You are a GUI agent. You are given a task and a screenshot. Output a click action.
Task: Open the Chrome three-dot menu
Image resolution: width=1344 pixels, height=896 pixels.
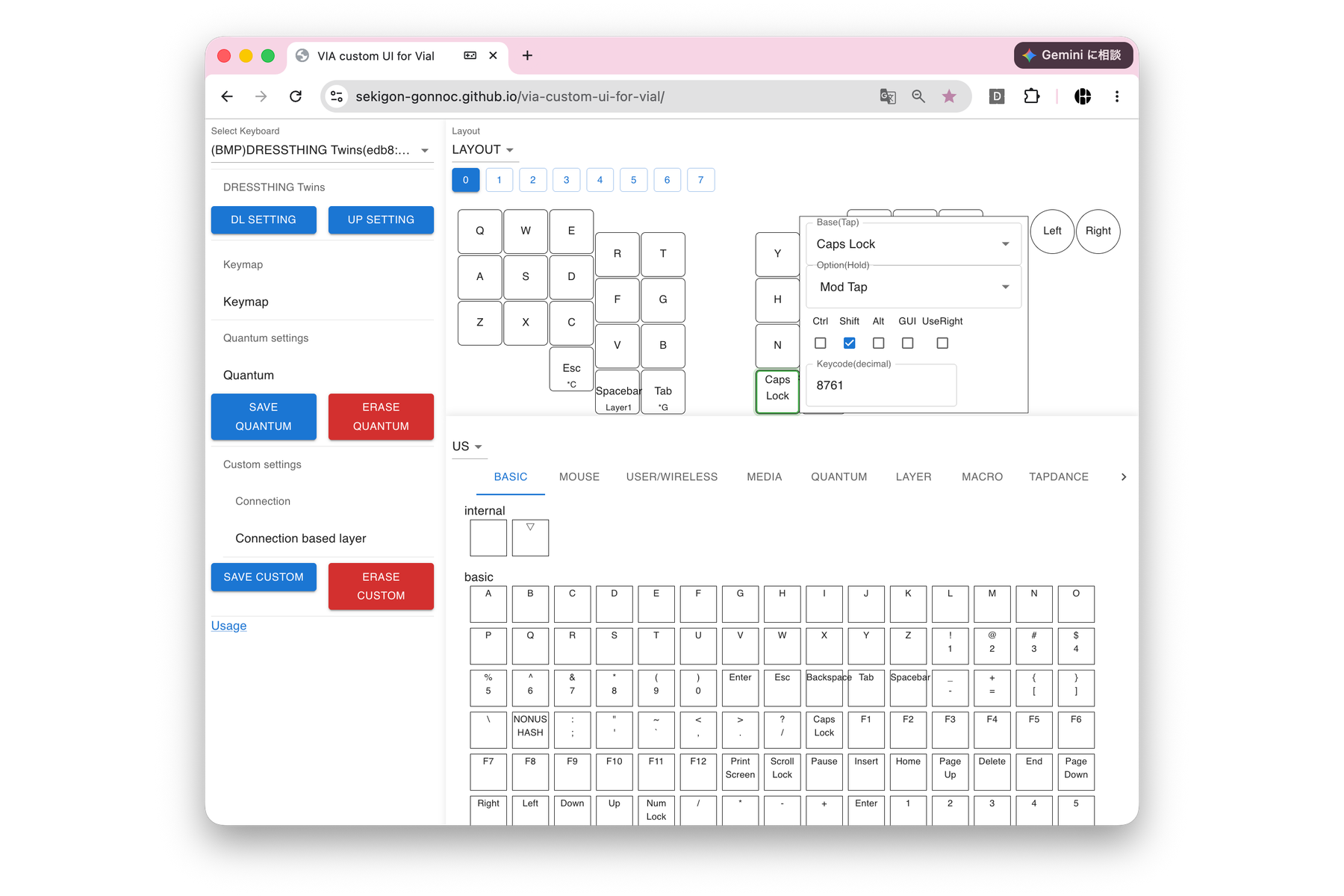coord(1117,96)
